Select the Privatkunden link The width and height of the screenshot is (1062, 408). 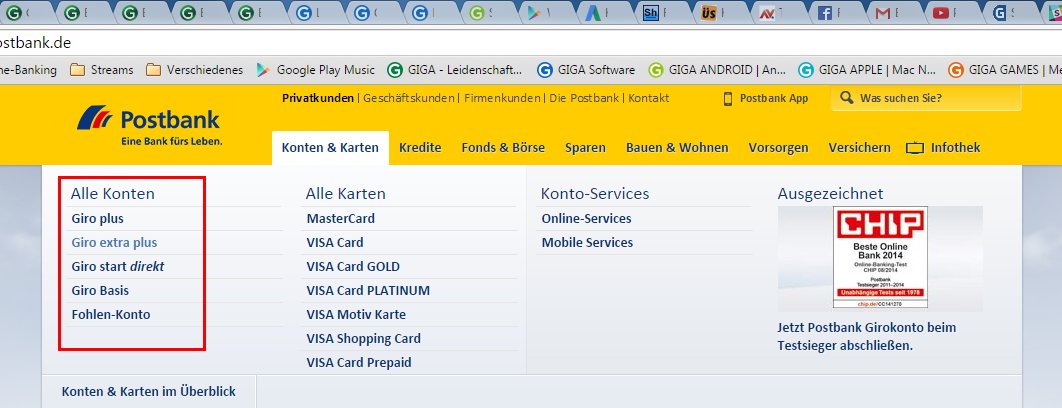(318, 98)
